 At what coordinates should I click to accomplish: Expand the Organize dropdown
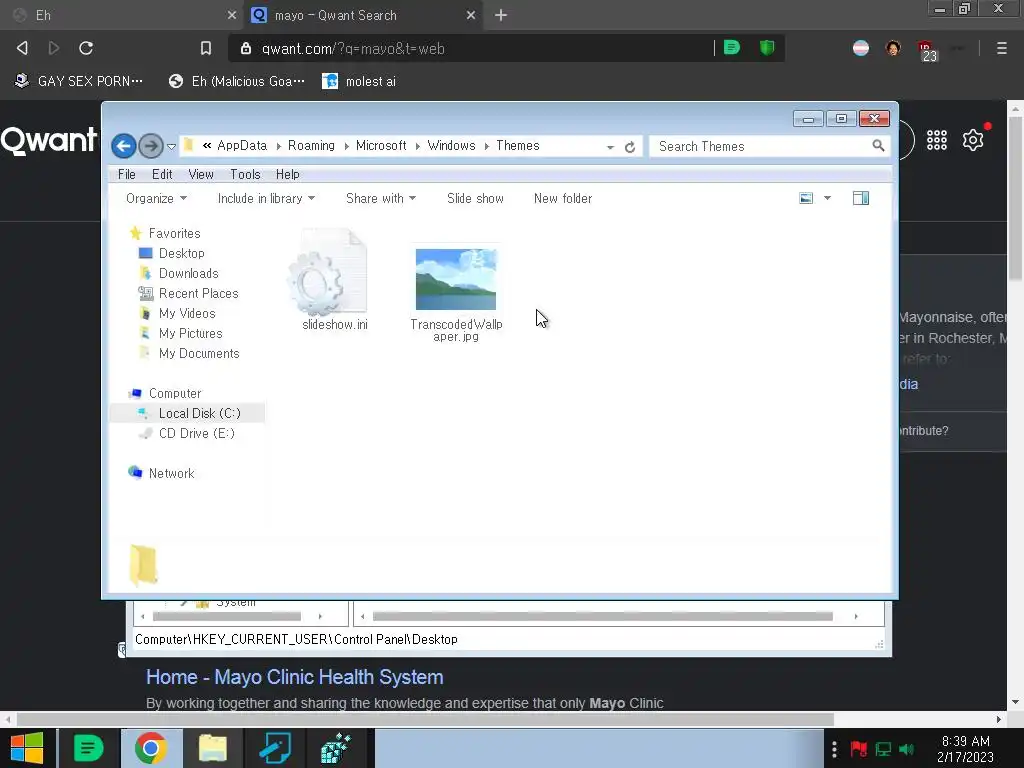click(x=156, y=199)
